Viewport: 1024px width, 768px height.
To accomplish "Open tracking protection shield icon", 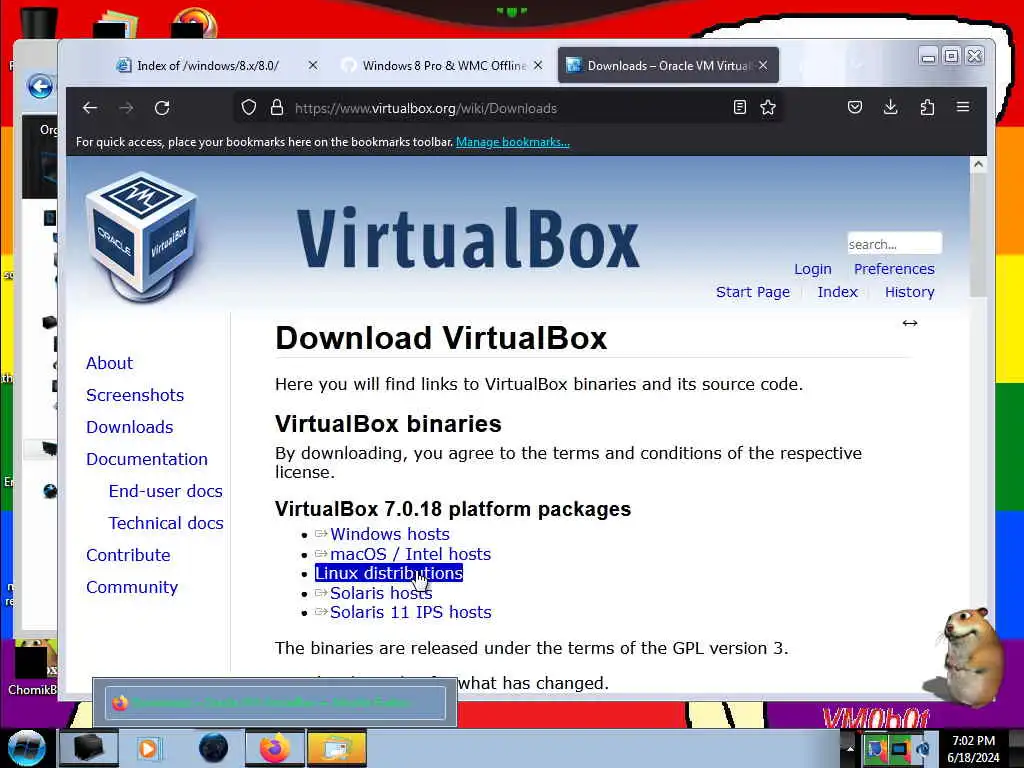I will tap(248, 107).
